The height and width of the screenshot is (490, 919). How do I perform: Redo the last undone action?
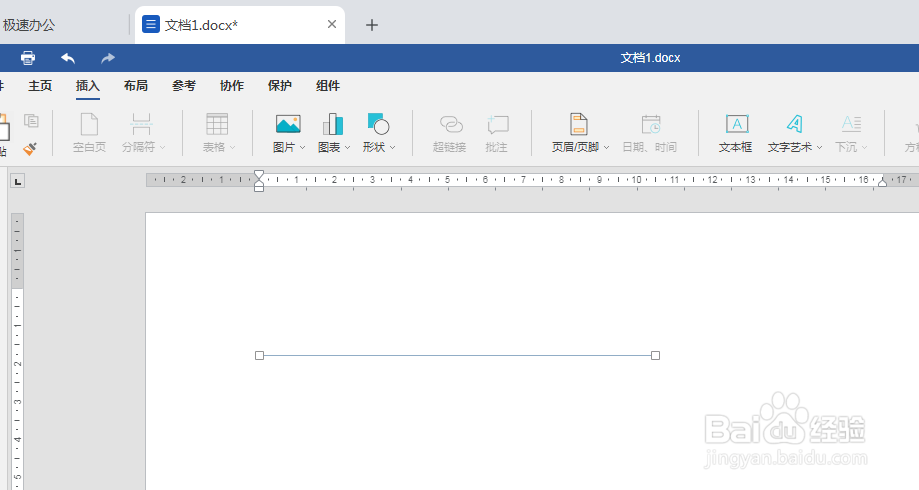point(108,58)
